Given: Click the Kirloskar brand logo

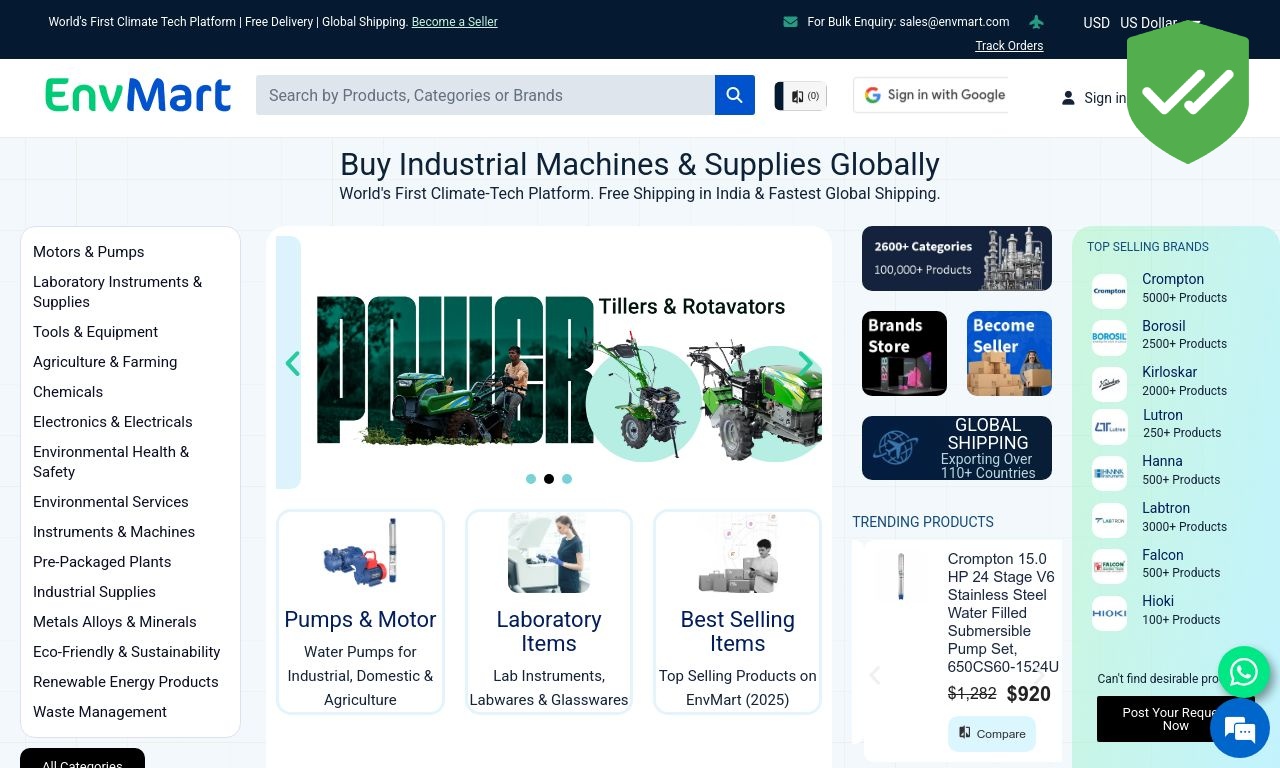Looking at the screenshot, I should point(1109,384).
